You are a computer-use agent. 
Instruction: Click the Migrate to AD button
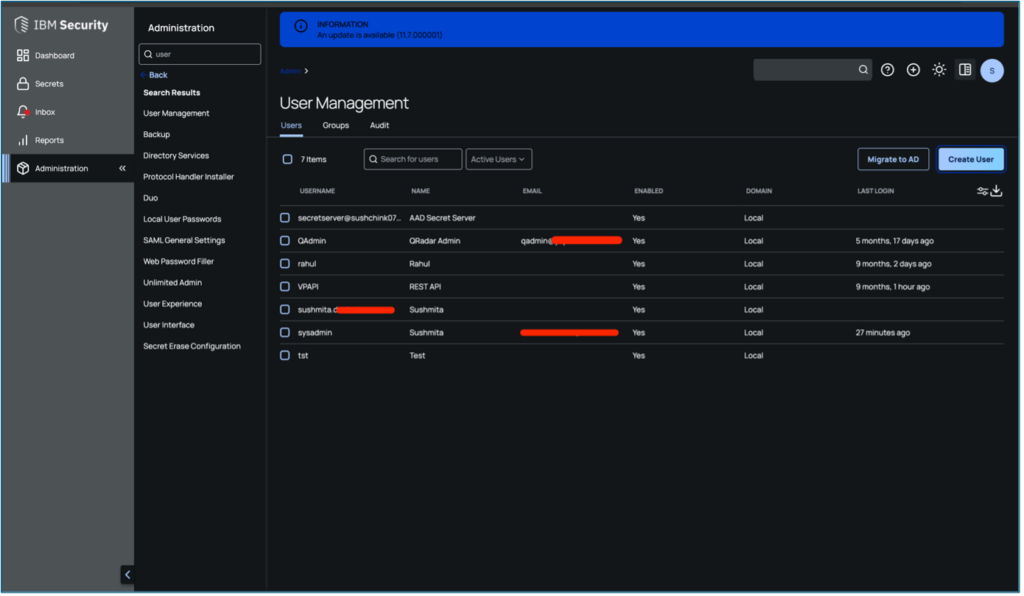click(893, 159)
